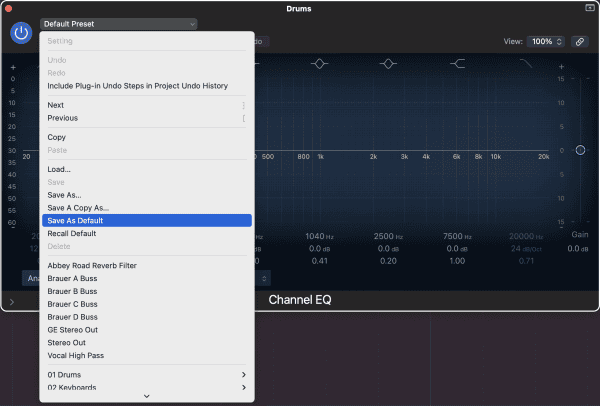Load Brauer B Buss preset
The image size is (600, 406).
[x=147, y=291]
